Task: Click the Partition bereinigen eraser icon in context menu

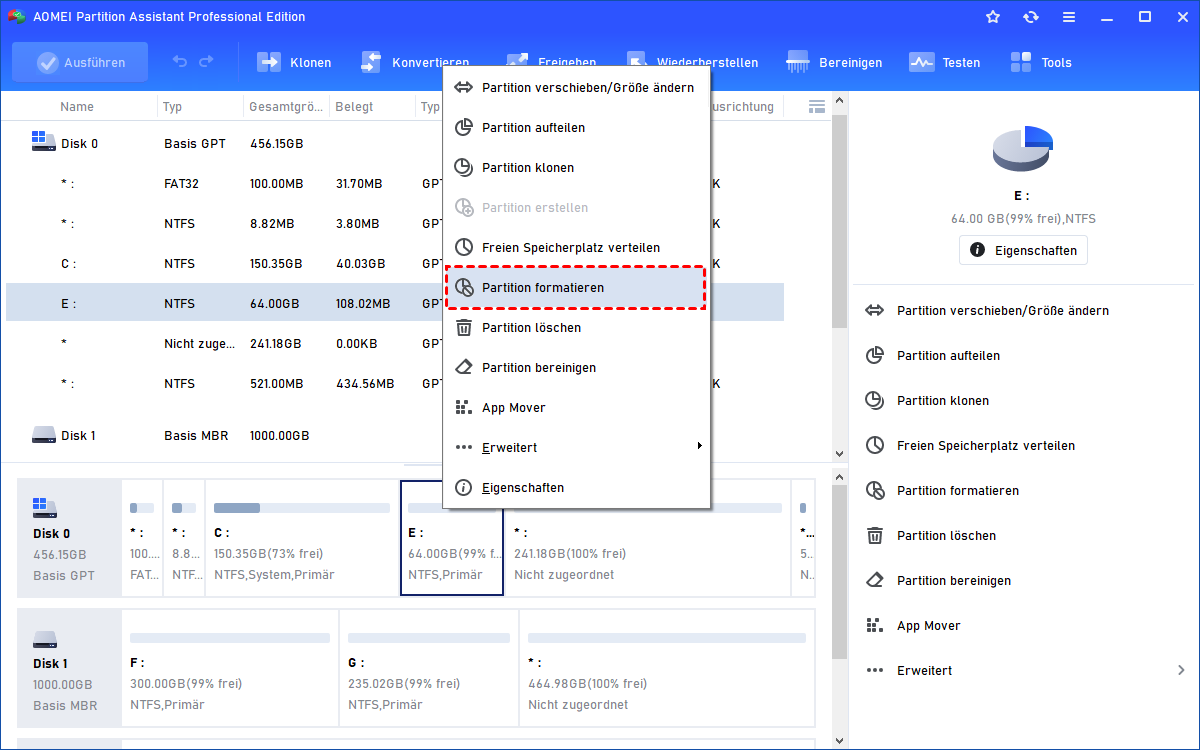Action: [464, 368]
